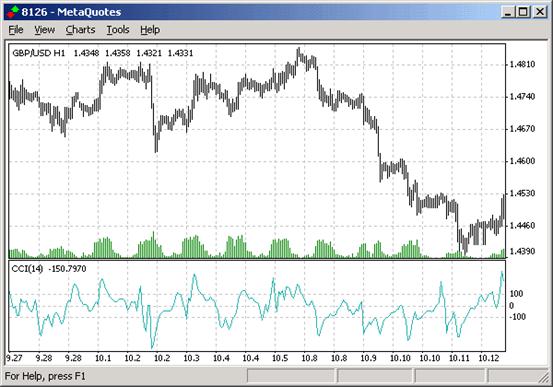Open the Help menu
The image size is (553, 387).
150,30
